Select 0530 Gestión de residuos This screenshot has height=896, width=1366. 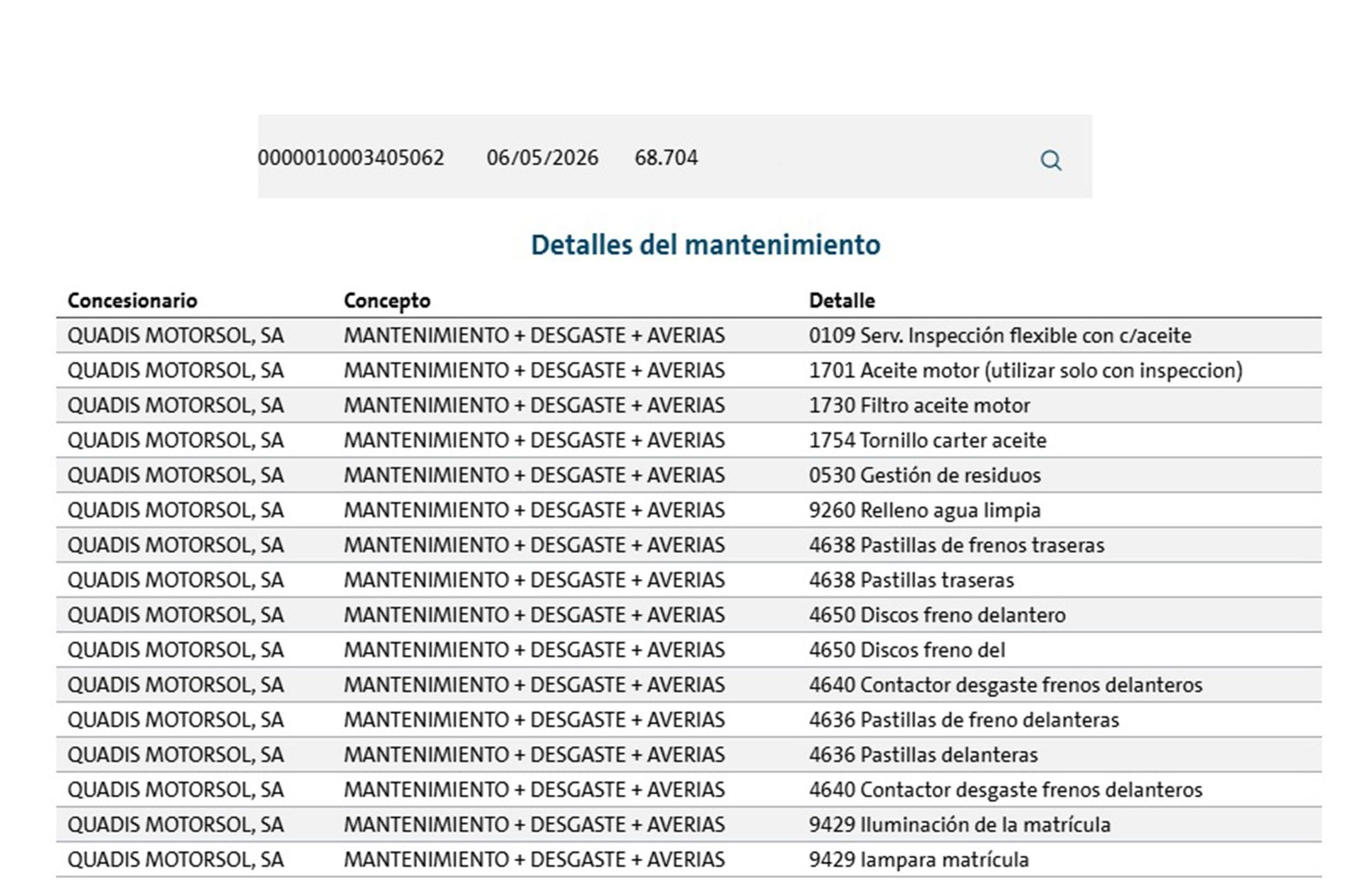[924, 475]
